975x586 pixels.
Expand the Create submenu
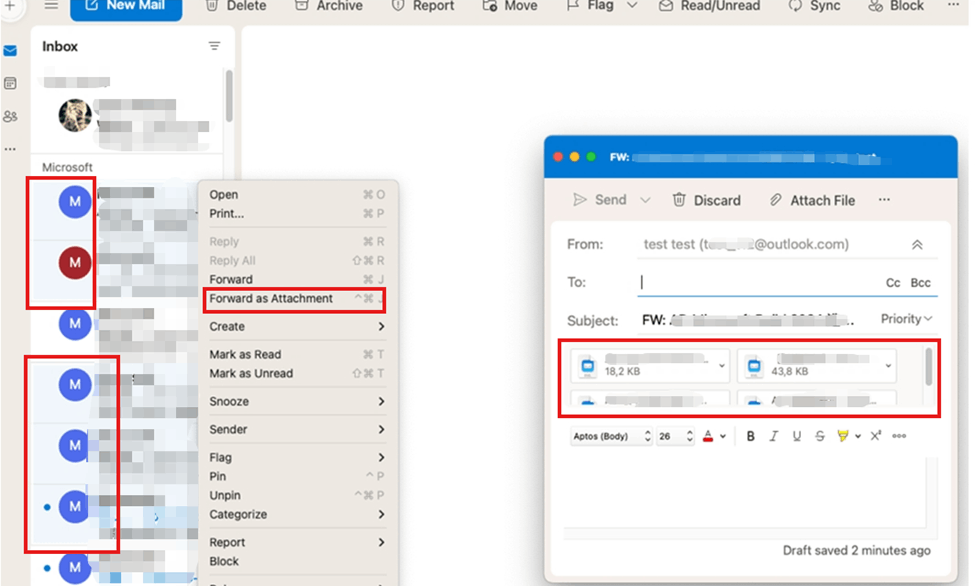point(297,327)
